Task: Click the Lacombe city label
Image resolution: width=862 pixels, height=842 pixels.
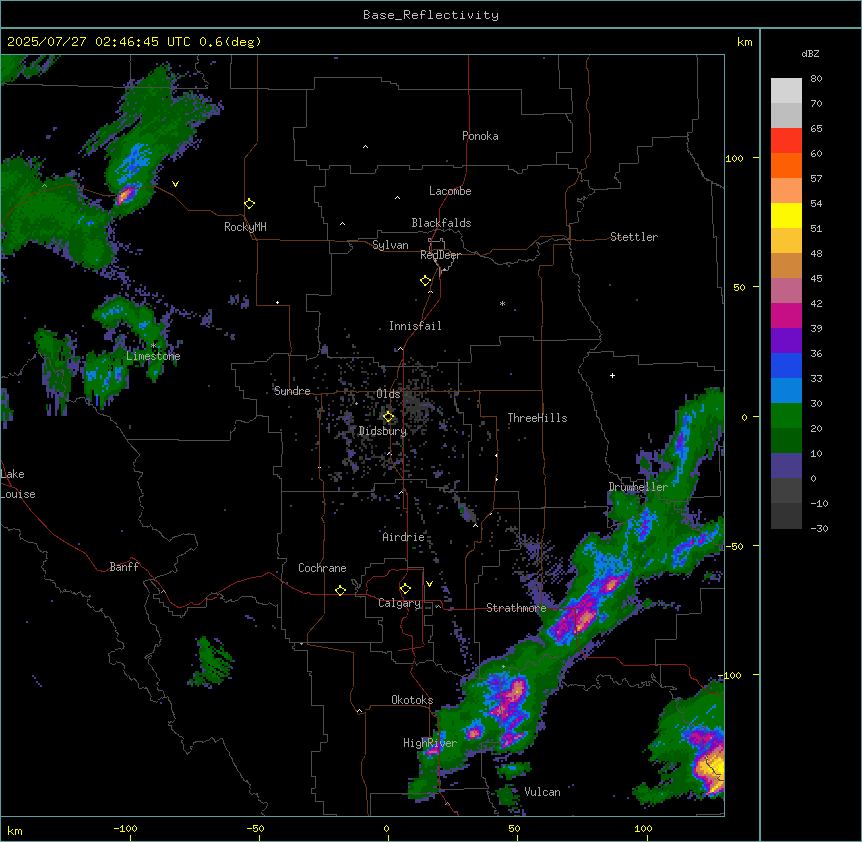Action: pyautogui.click(x=450, y=191)
